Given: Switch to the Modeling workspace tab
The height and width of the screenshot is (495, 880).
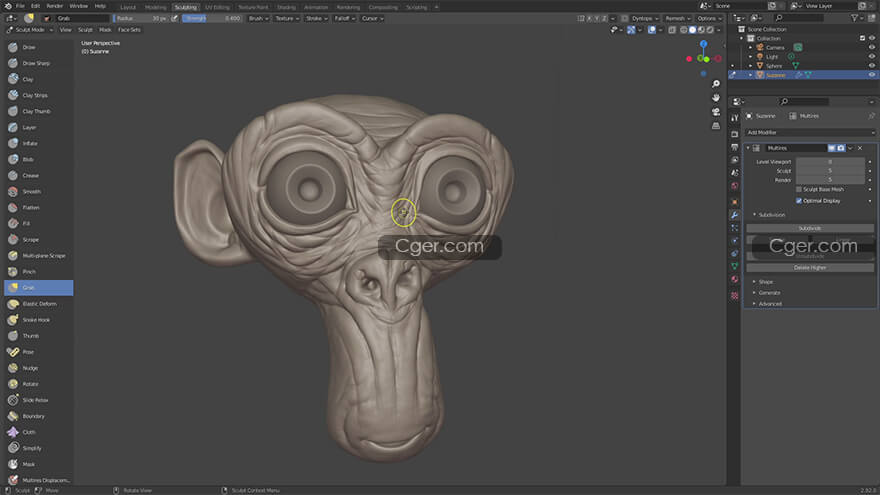Looking at the screenshot, I should pyautogui.click(x=155, y=7).
